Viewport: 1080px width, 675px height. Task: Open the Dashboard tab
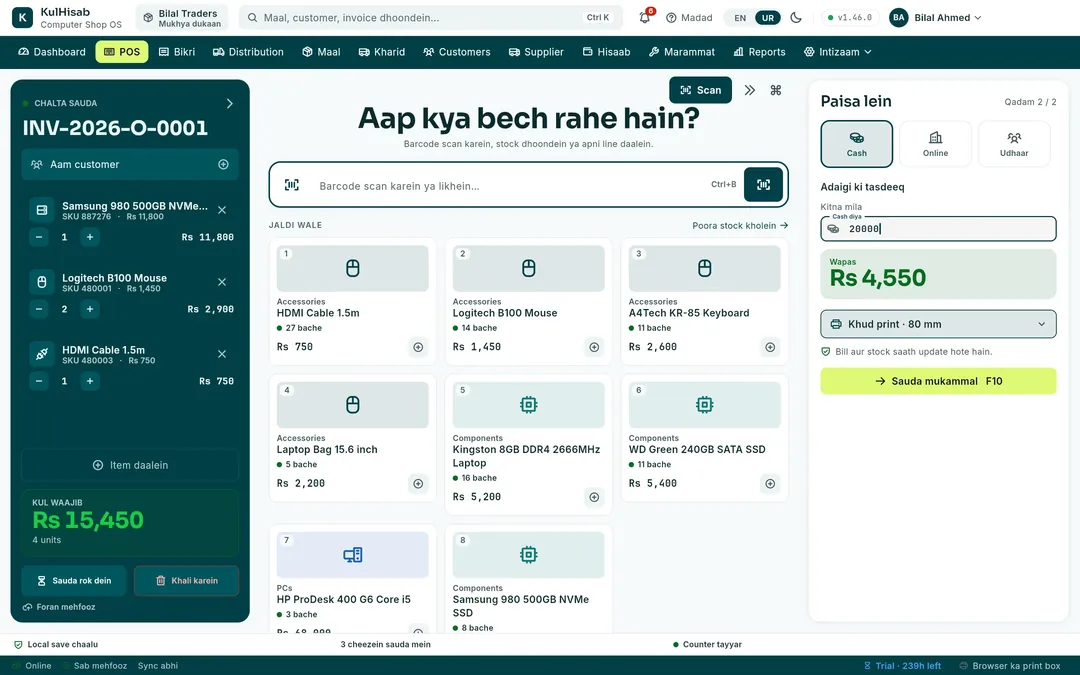tap(52, 52)
